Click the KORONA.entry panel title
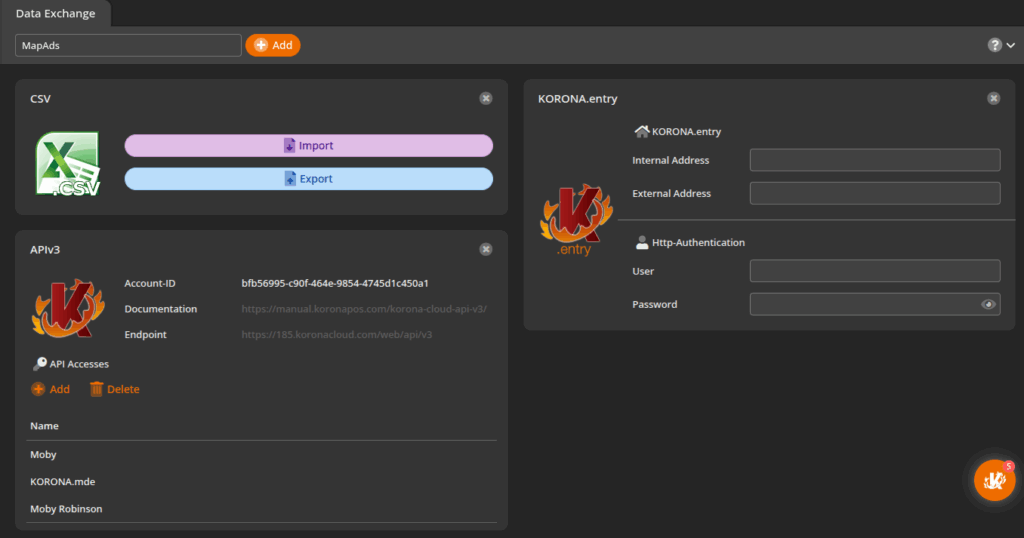This screenshot has height=538, width=1024. [x=577, y=99]
